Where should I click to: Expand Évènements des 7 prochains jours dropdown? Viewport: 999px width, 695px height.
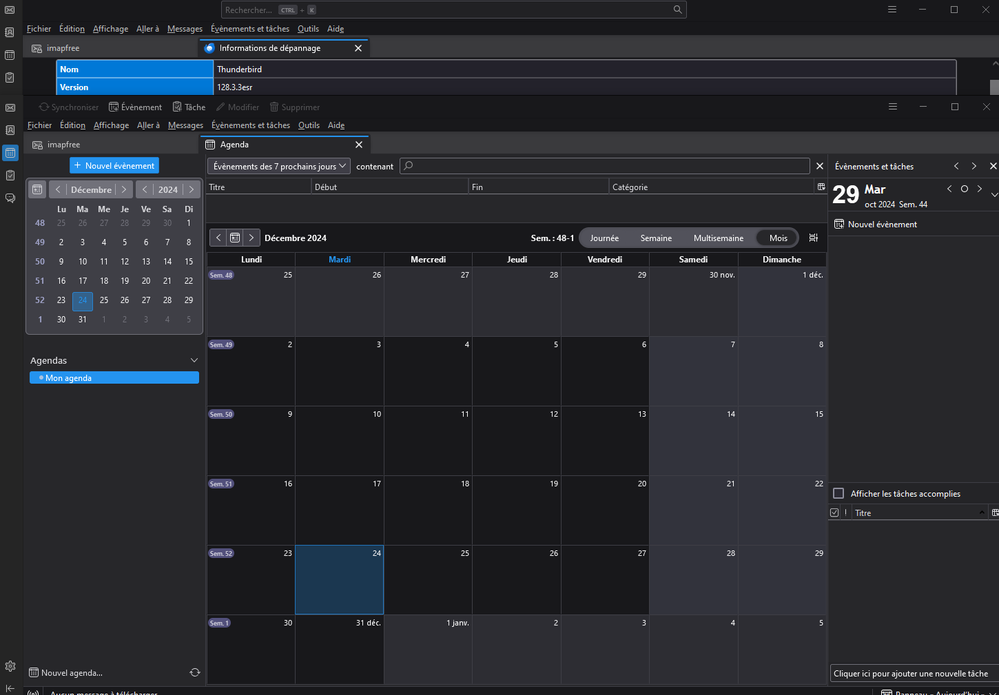(x=279, y=166)
